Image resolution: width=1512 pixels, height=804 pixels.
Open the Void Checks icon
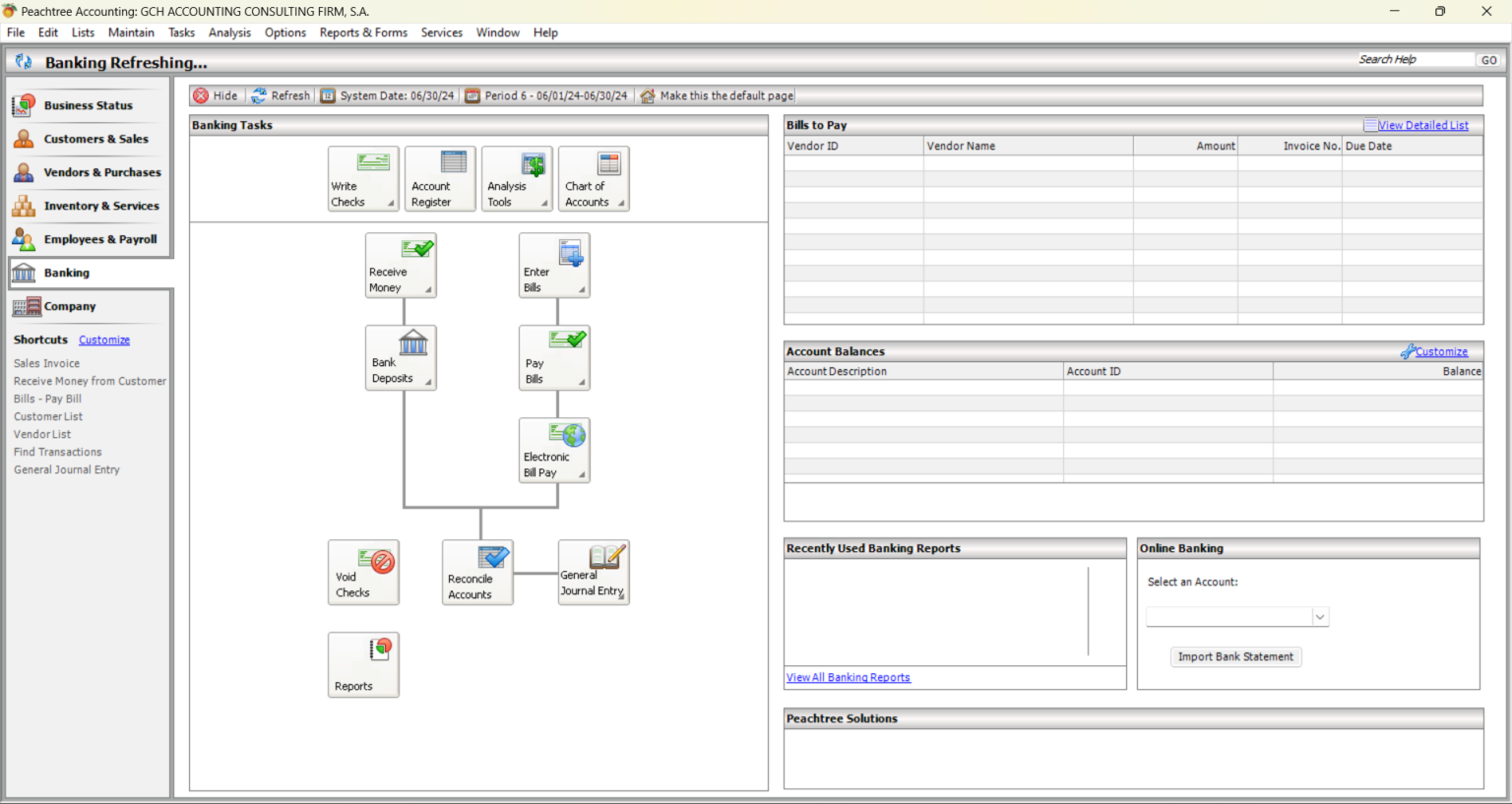click(363, 572)
